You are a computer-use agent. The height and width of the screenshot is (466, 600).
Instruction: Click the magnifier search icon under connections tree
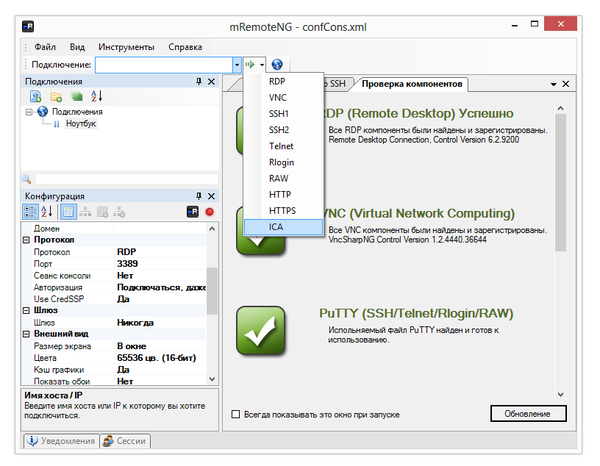(26, 179)
